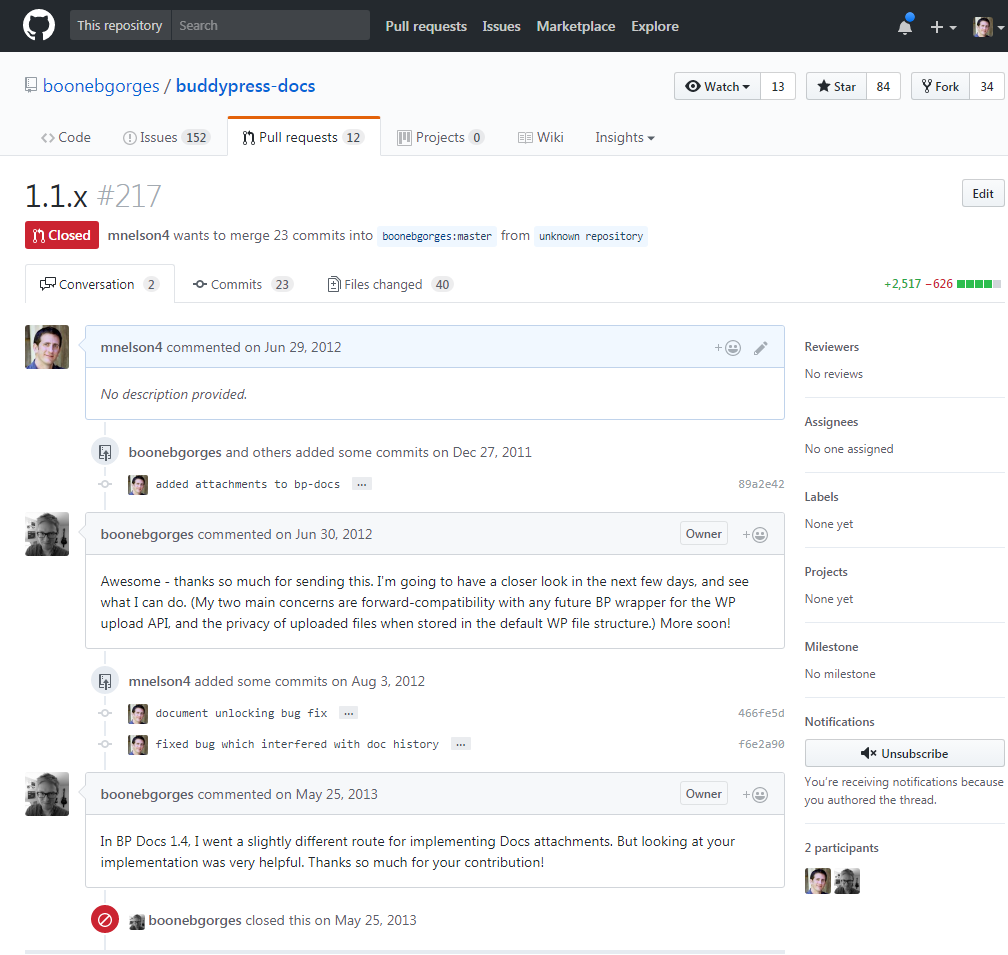Add reaction to boonebgorges May 25 comment
Screen dimensions: 1008x955
click(755, 795)
